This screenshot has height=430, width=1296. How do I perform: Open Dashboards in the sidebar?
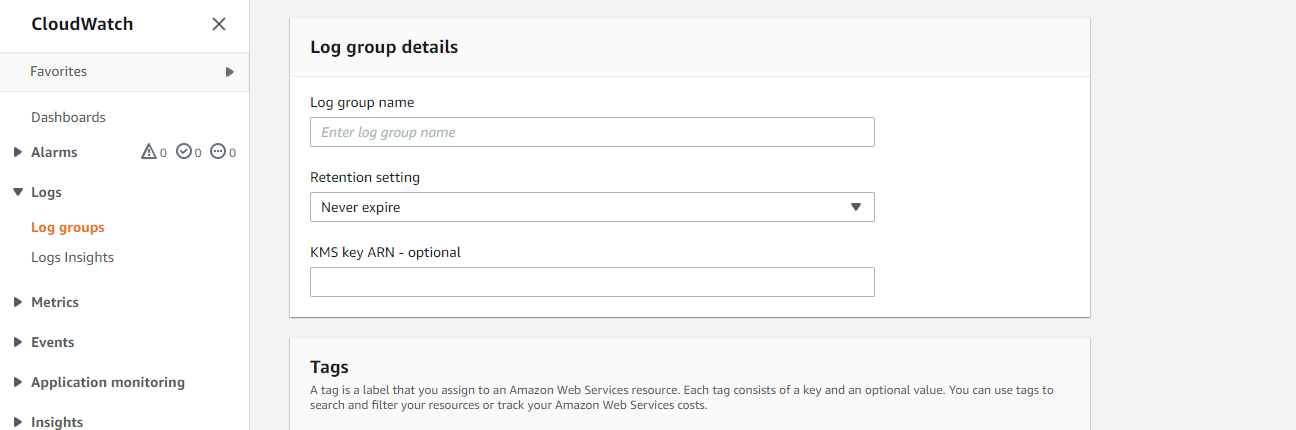(68, 117)
